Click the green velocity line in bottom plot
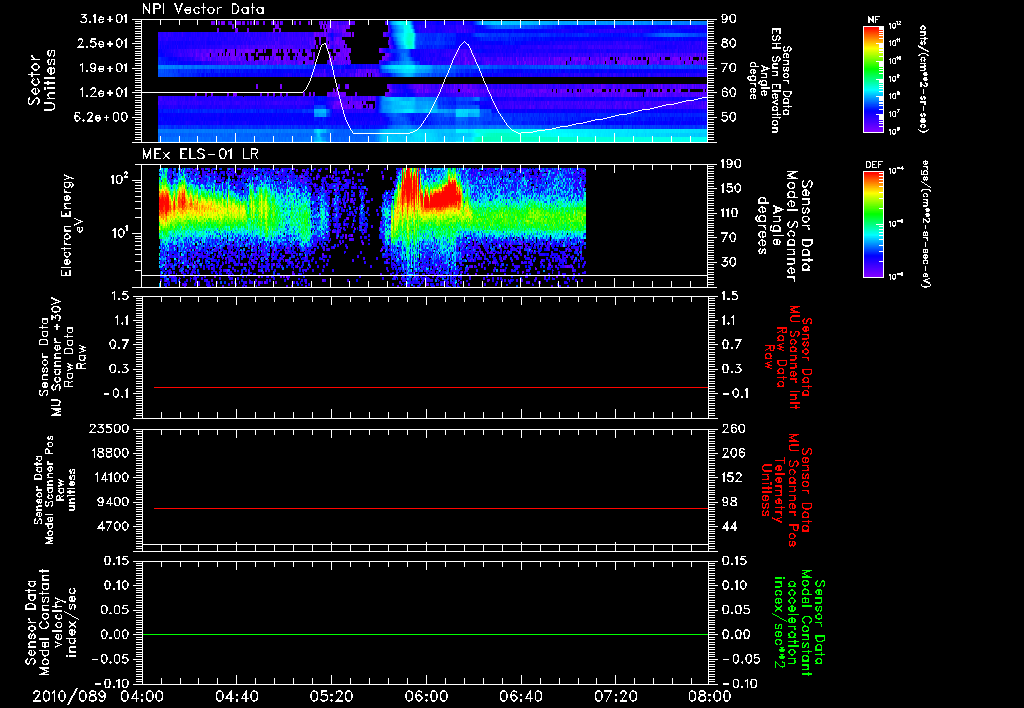The width and height of the screenshot is (1024, 708). [425, 634]
